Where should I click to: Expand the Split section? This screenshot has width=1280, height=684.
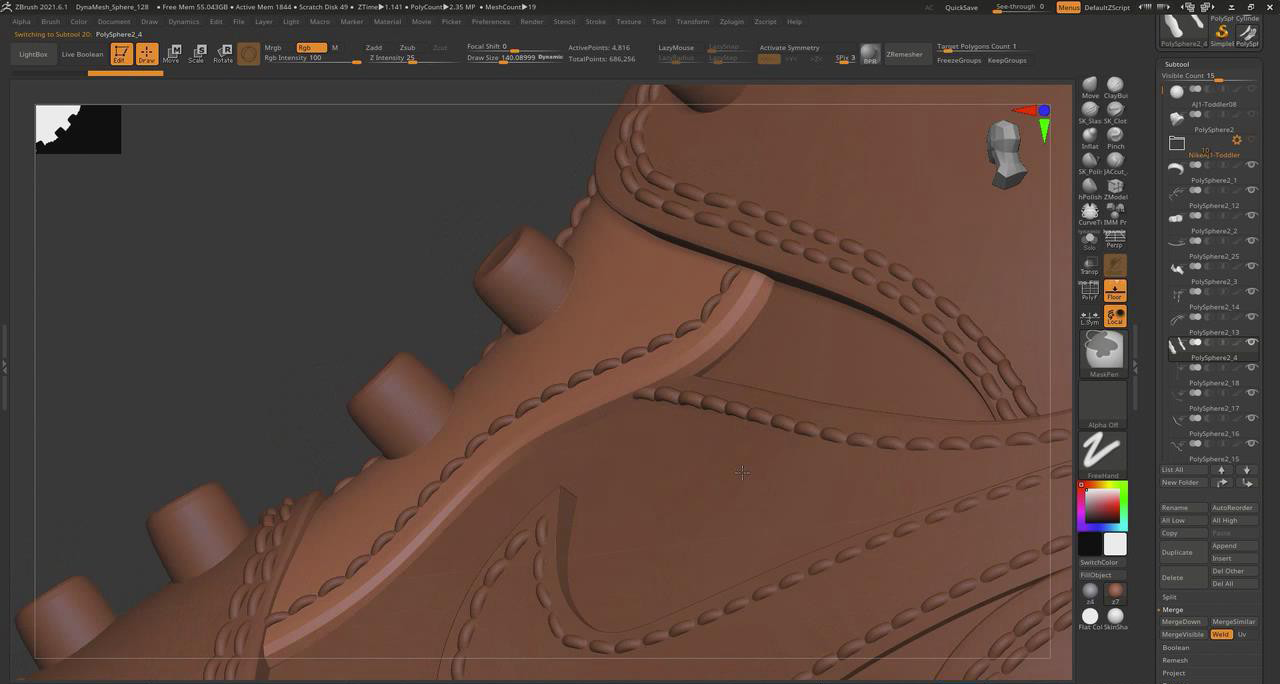tap(1169, 597)
